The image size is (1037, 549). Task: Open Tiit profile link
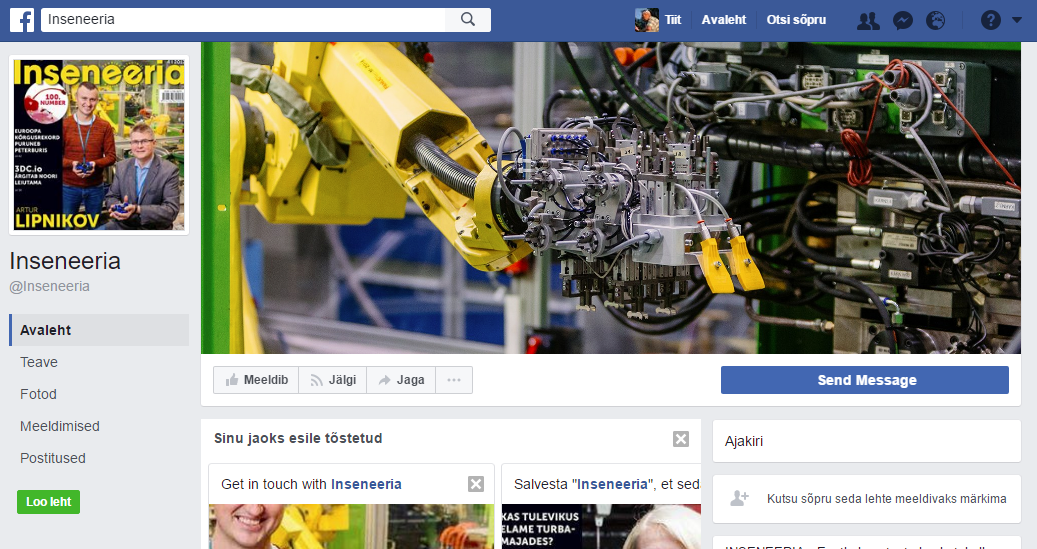pos(673,20)
